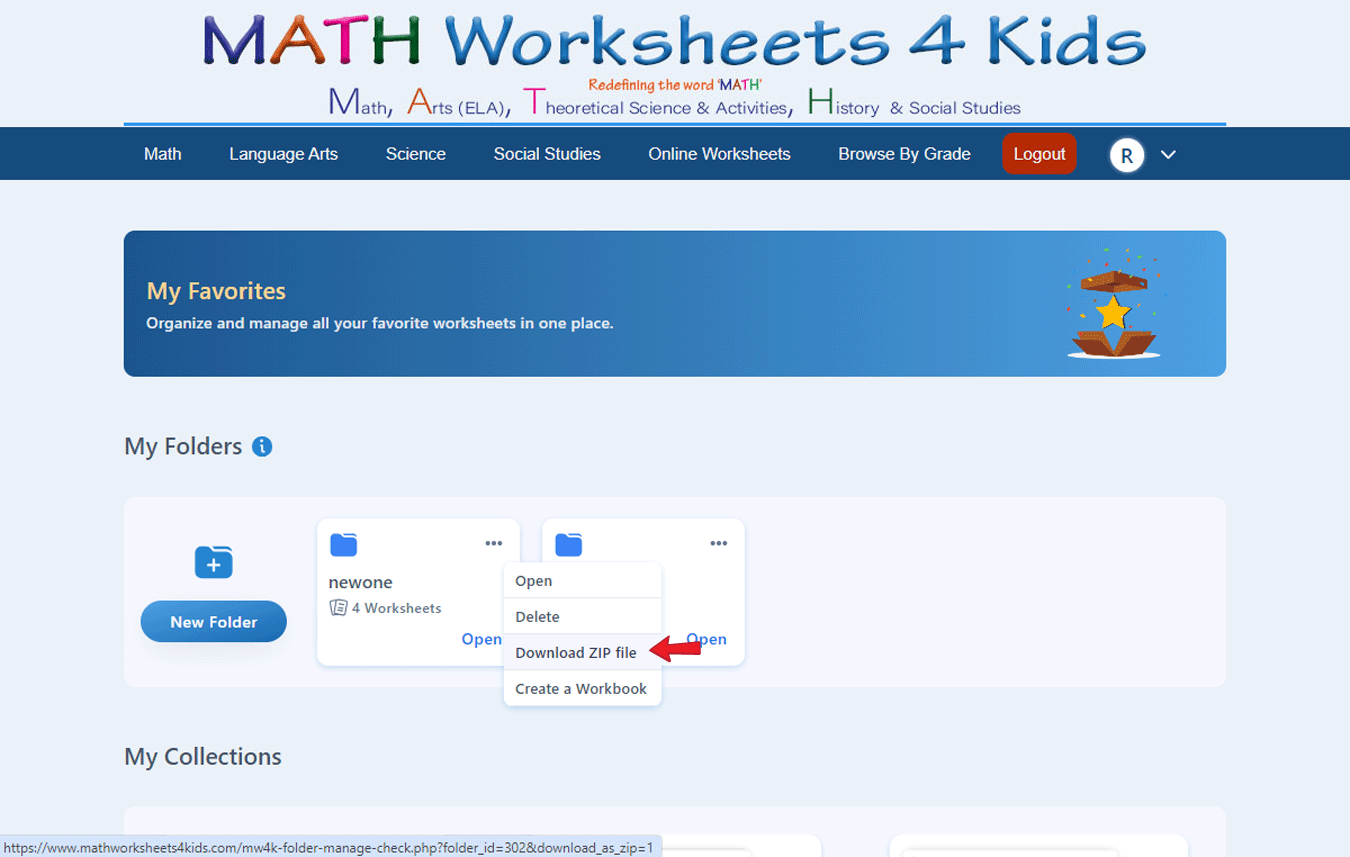Click the new folder plus icon
1350x857 pixels.
coord(213,562)
